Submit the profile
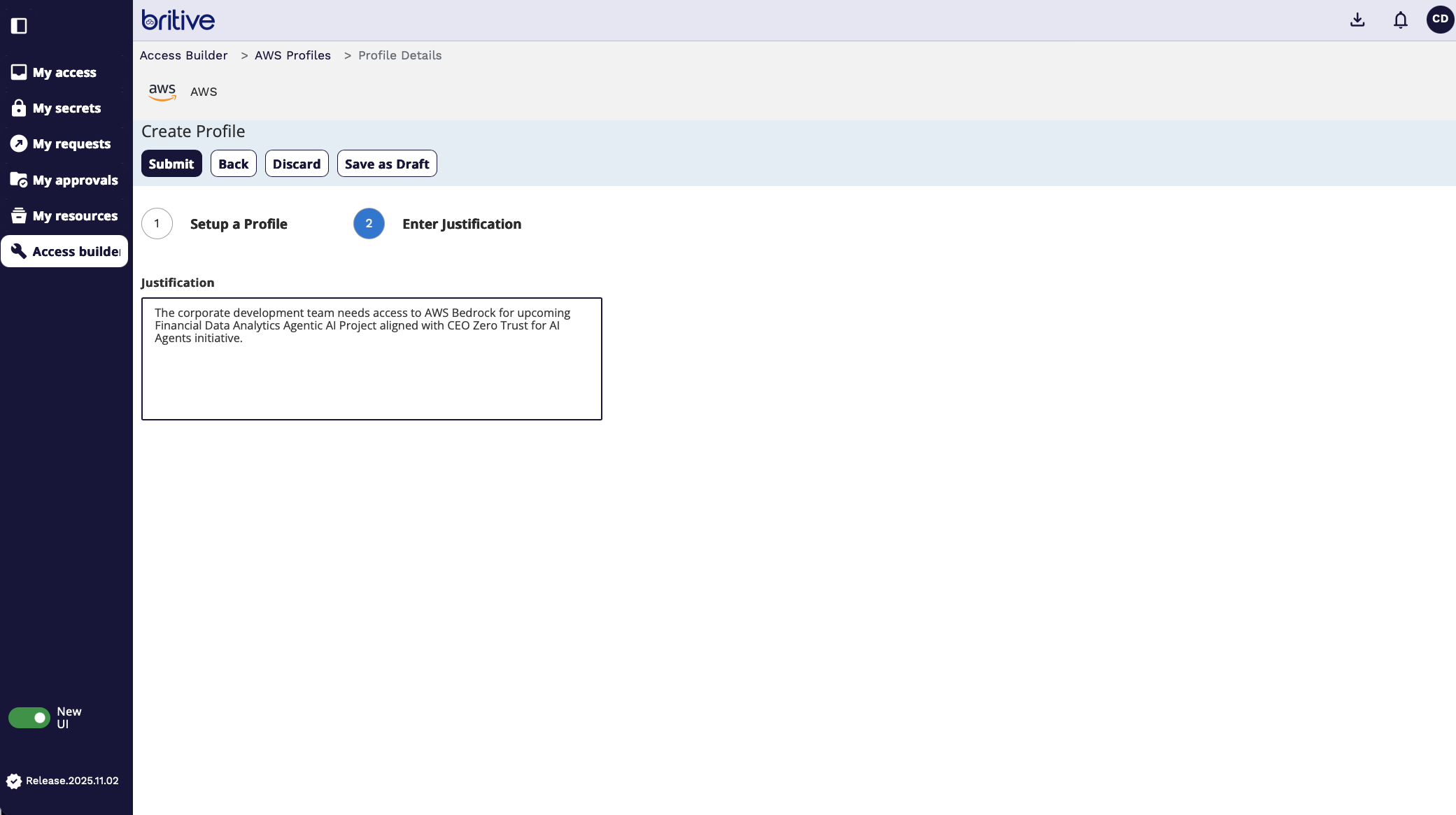Image resolution: width=1456 pixels, height=815 pixels. (171, 164)
